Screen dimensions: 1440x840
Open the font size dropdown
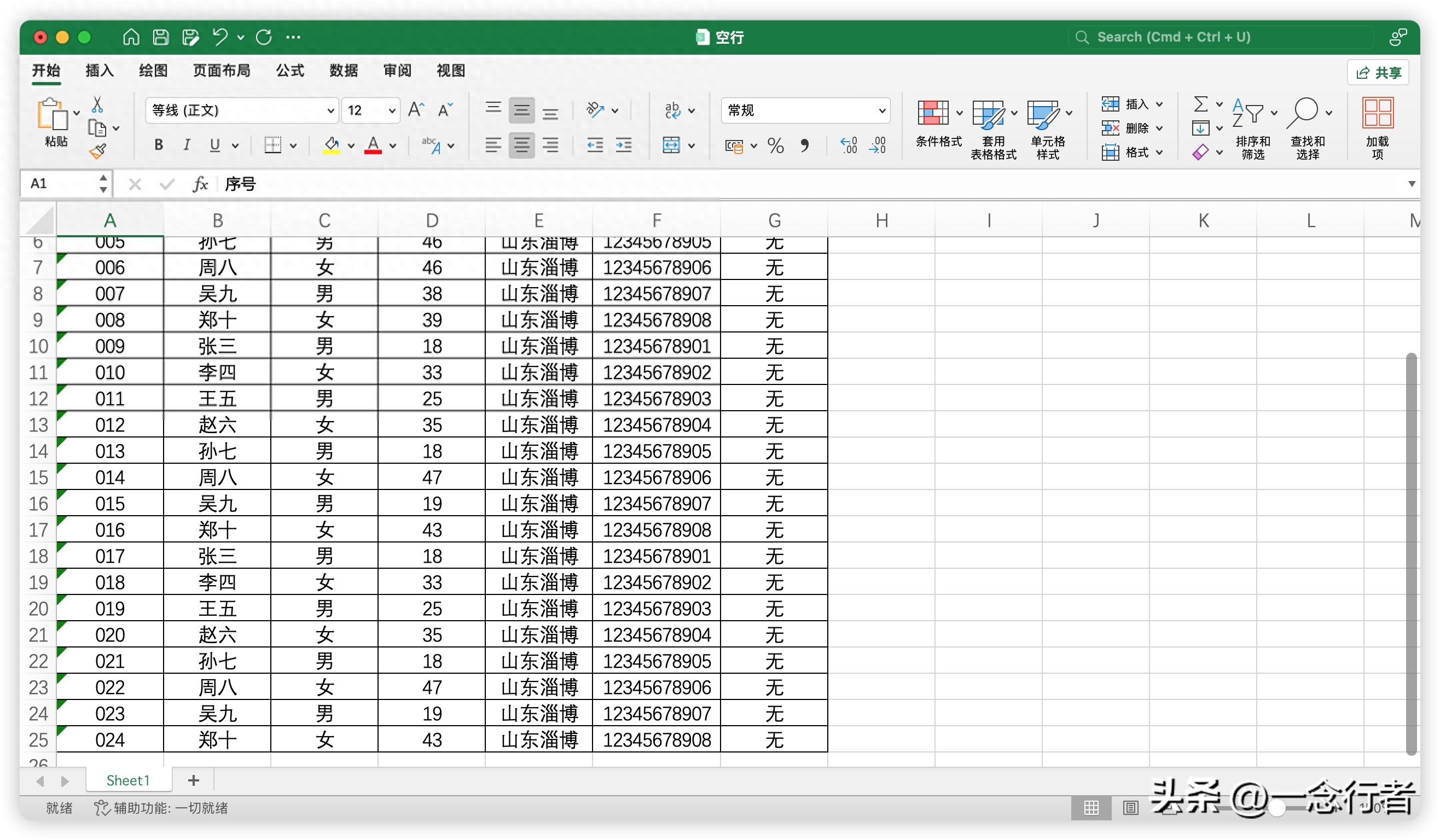pos(392,110)
